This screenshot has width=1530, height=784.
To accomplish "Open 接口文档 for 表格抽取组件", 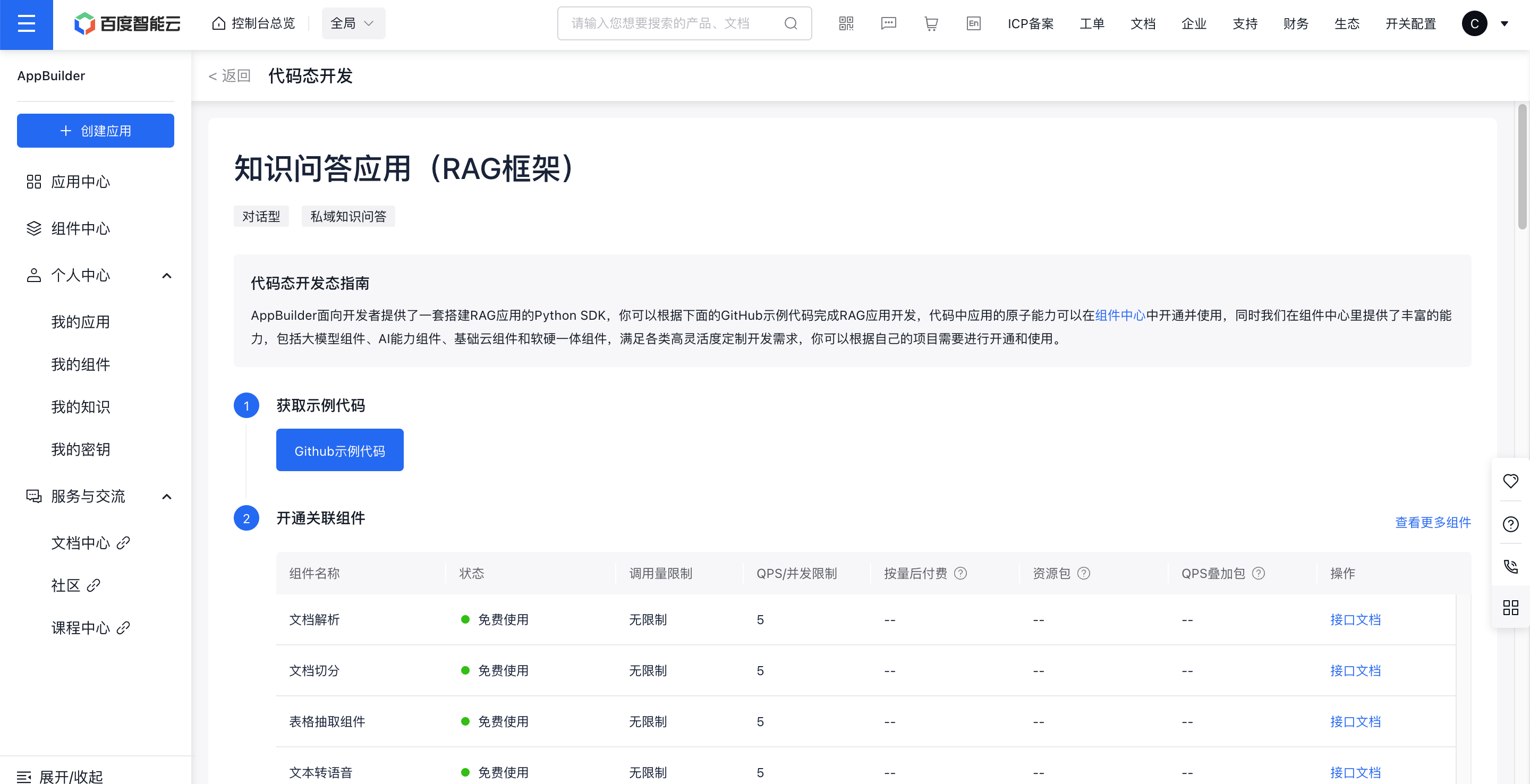I will tap(1355, 722).
